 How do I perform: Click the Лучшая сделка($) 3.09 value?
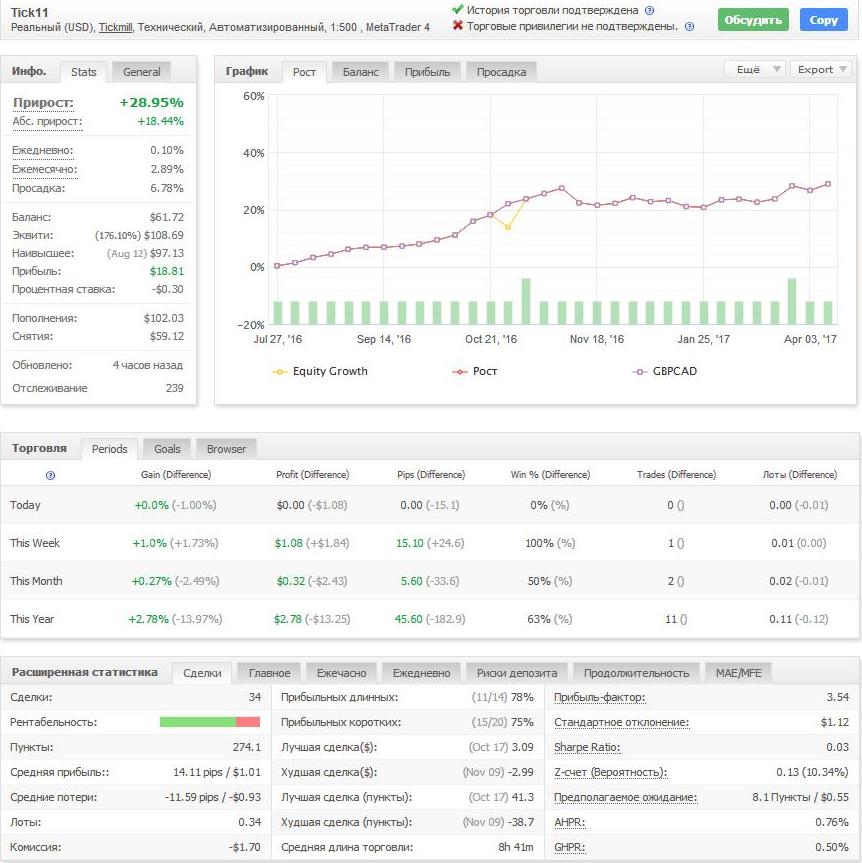click(522, 747)
